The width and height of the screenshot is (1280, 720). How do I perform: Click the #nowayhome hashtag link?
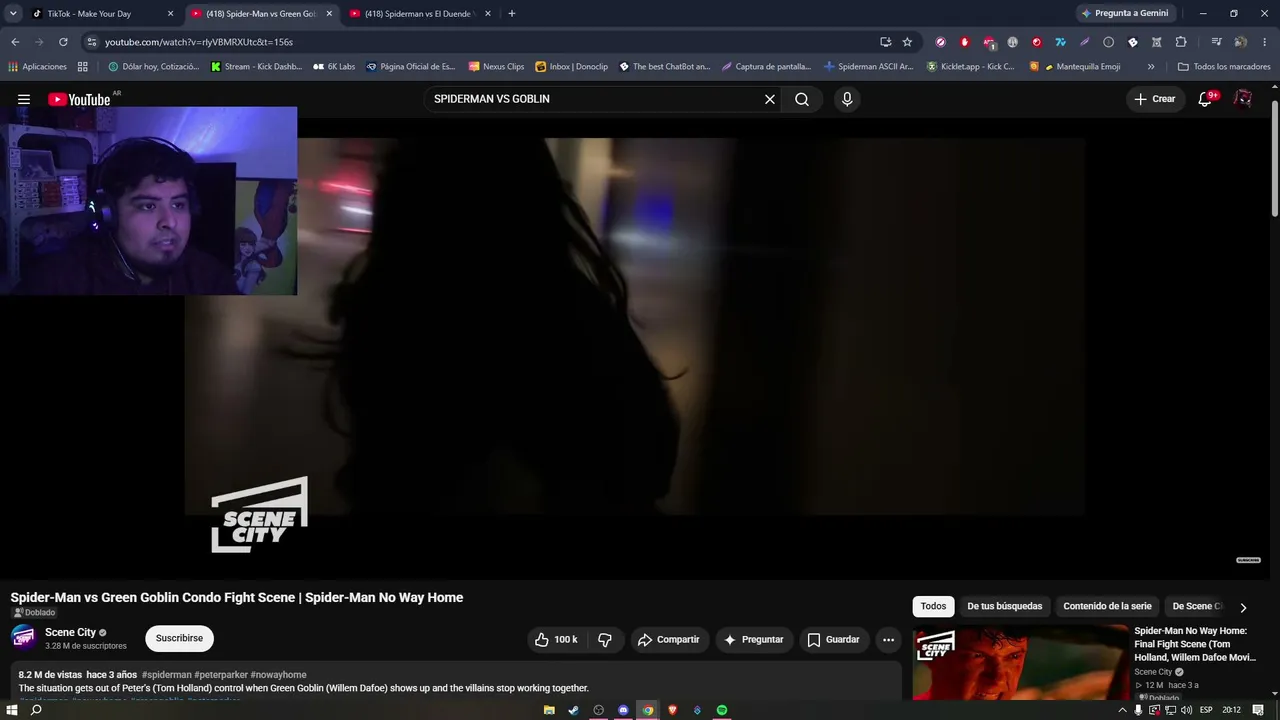278,675
